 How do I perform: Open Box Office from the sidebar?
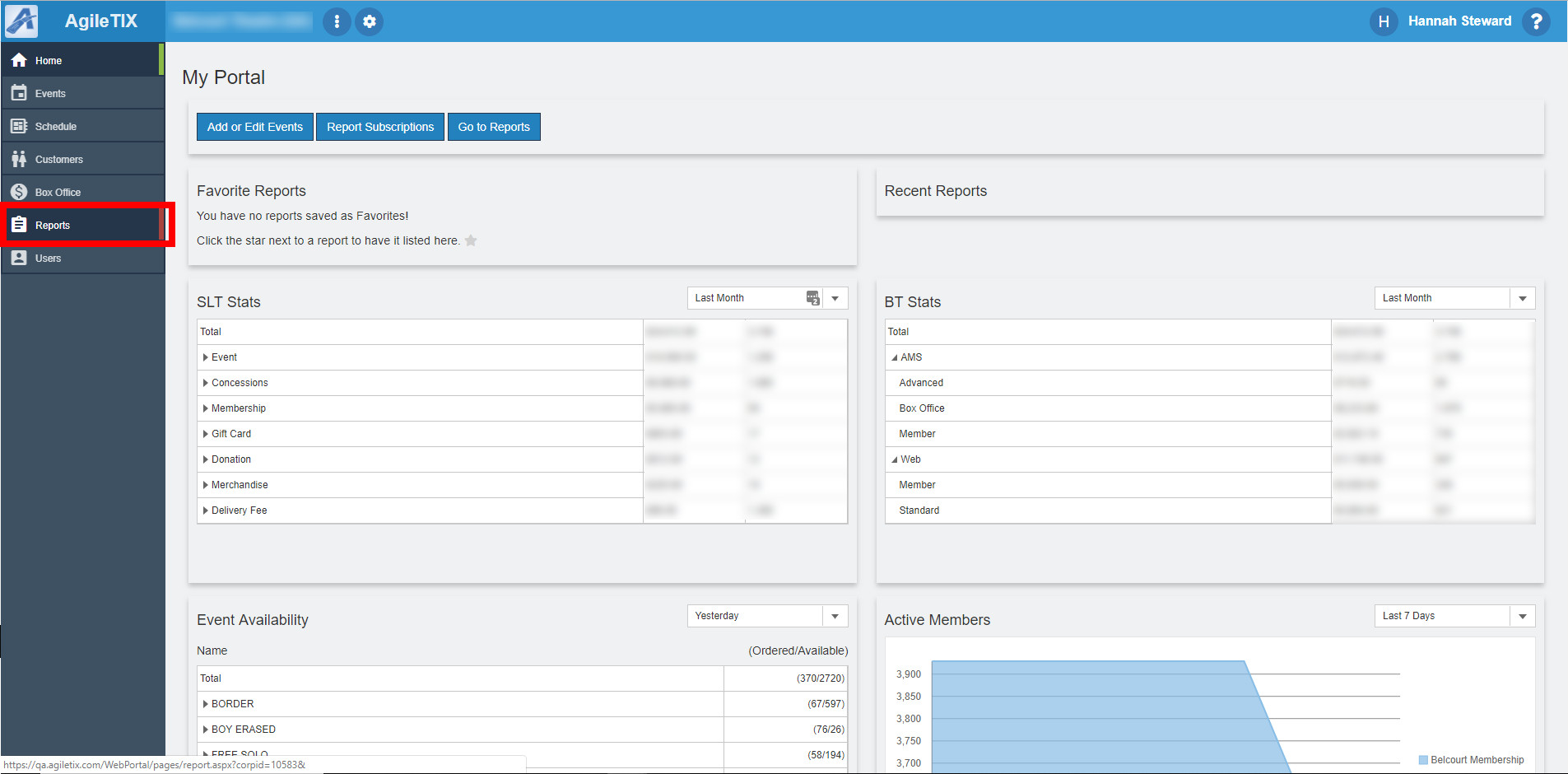[58, 192]
